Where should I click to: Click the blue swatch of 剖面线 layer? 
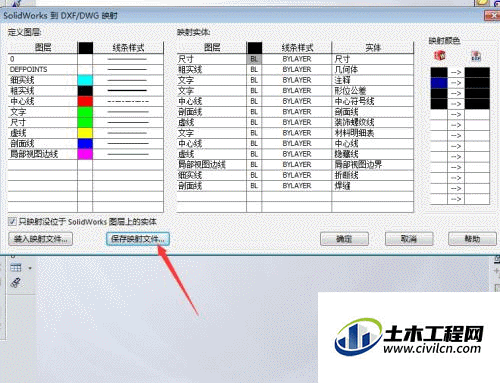(x=85, y=143)
